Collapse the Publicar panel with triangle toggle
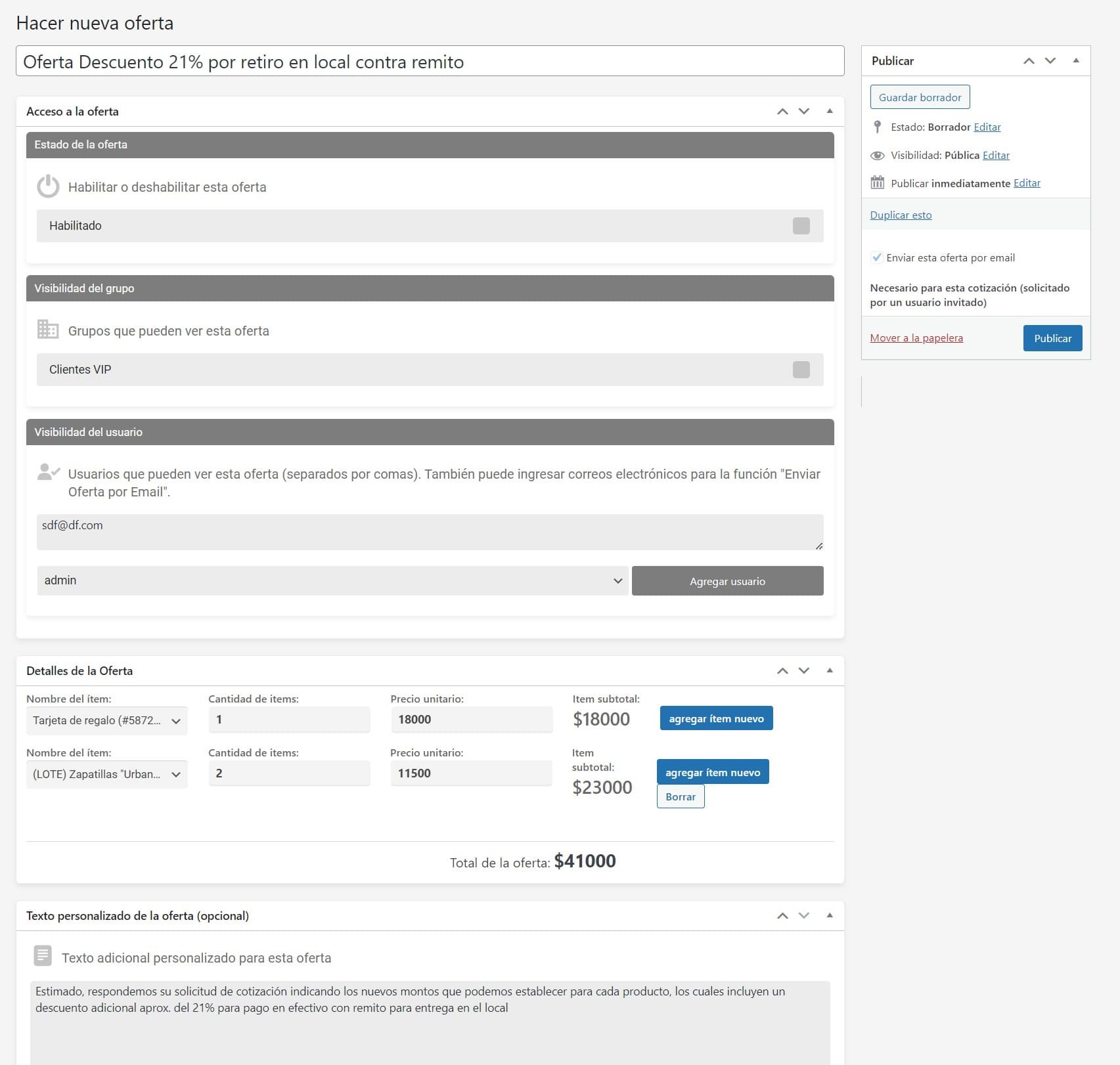The width and height of the screenshot is (1120, 1065). tap(1076, 60)
